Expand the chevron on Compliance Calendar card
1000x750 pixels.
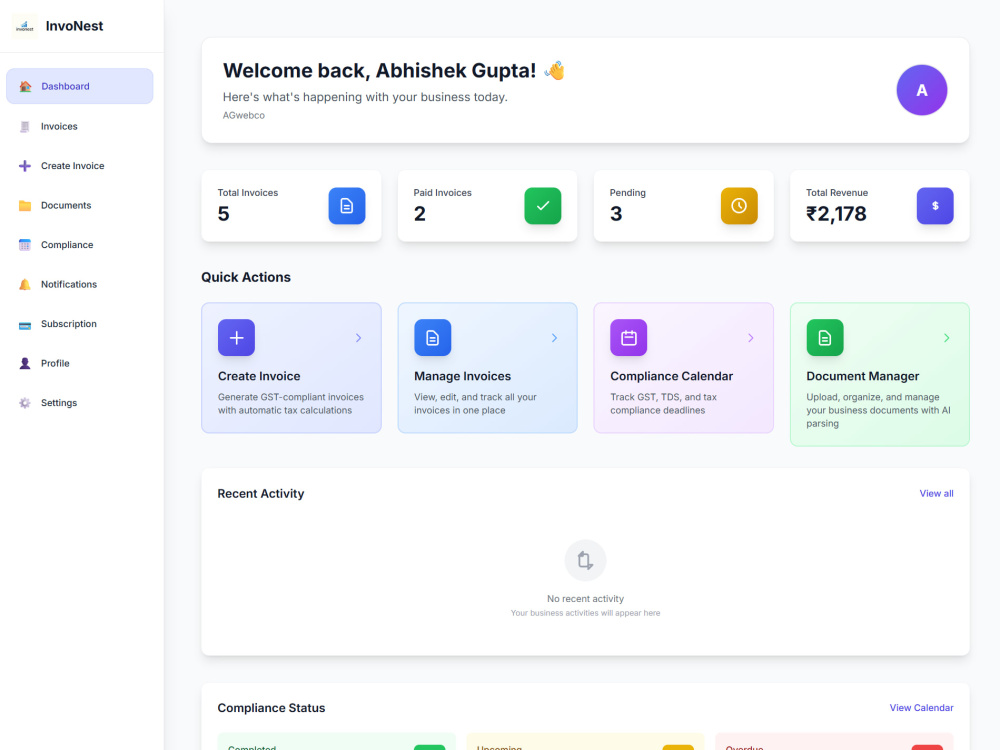pos(751,338)
